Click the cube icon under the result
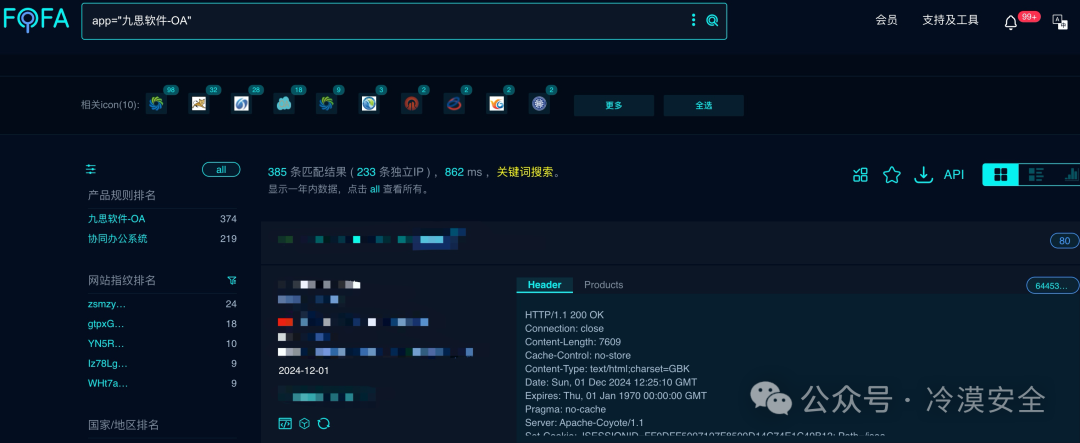The width and height of the screenshot is (1080, 443). (304, 423)
